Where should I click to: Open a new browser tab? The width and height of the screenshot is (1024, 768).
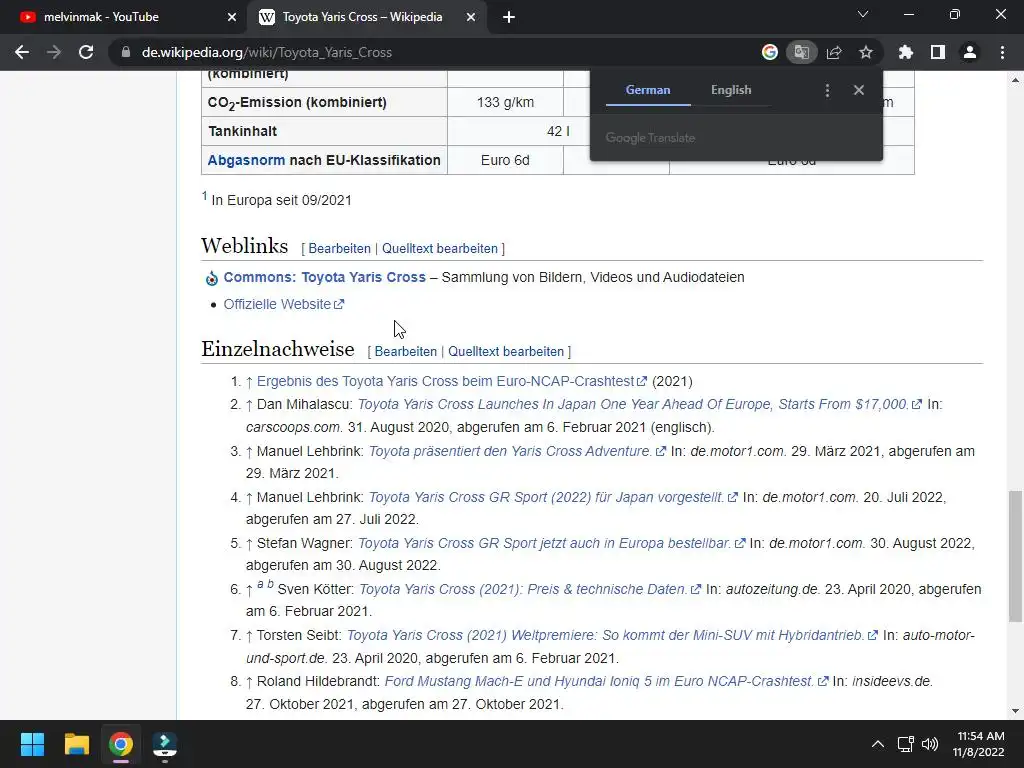point(509,17)
